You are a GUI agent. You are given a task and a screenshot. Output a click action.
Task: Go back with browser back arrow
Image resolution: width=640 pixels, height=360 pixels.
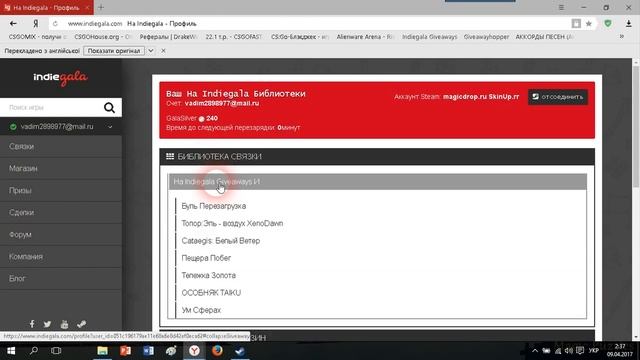point(13,24)
